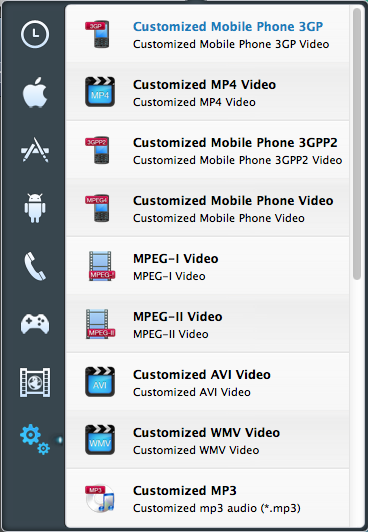Viewport: 368px width, 532px height.
Task: Click the MPEG4 phone icon
Action: [98, 208]
